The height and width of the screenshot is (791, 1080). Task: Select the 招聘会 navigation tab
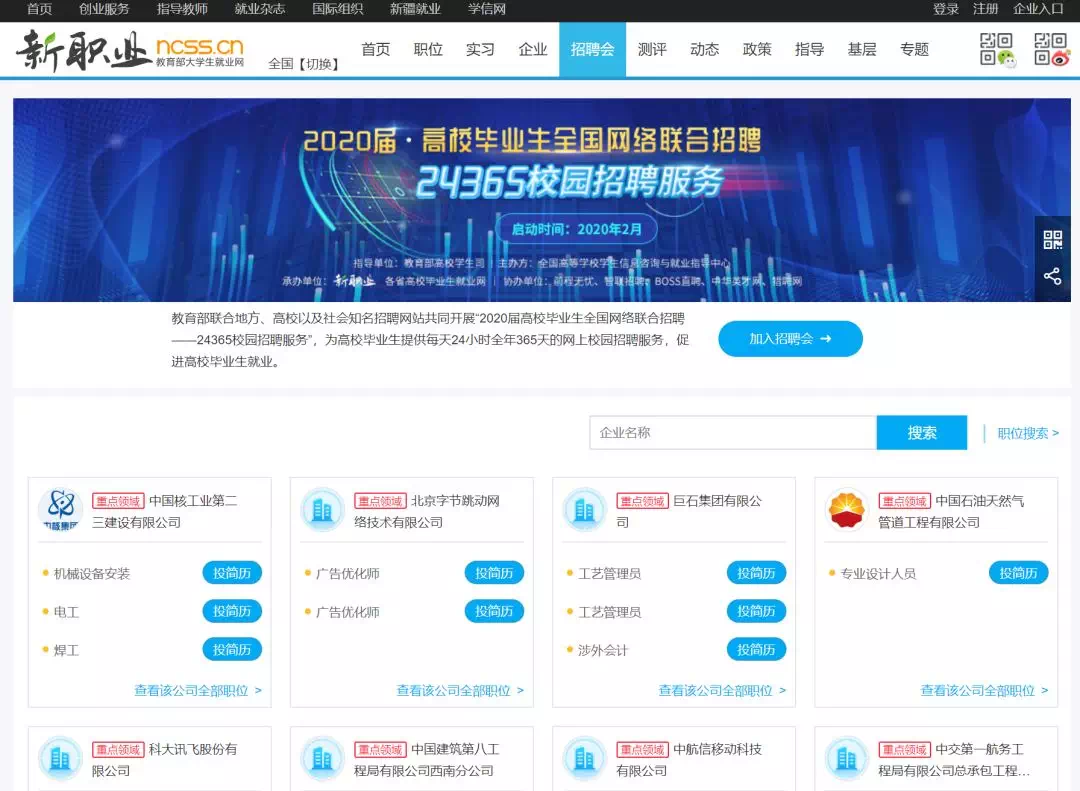(x=592, y=50)
